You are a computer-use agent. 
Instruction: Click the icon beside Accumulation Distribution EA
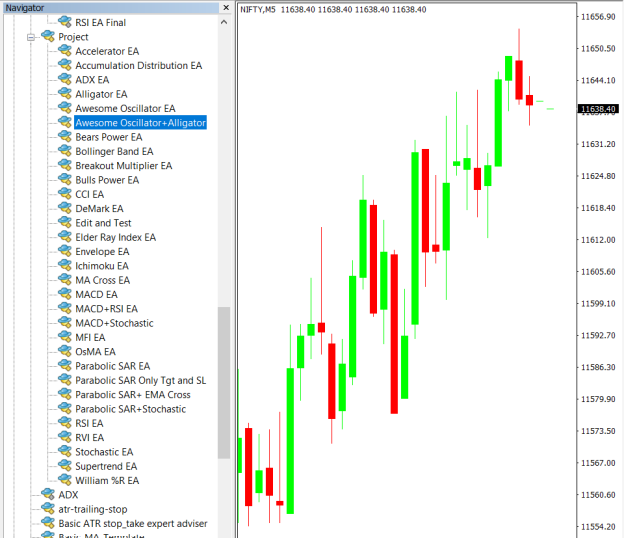coord(65,65)
